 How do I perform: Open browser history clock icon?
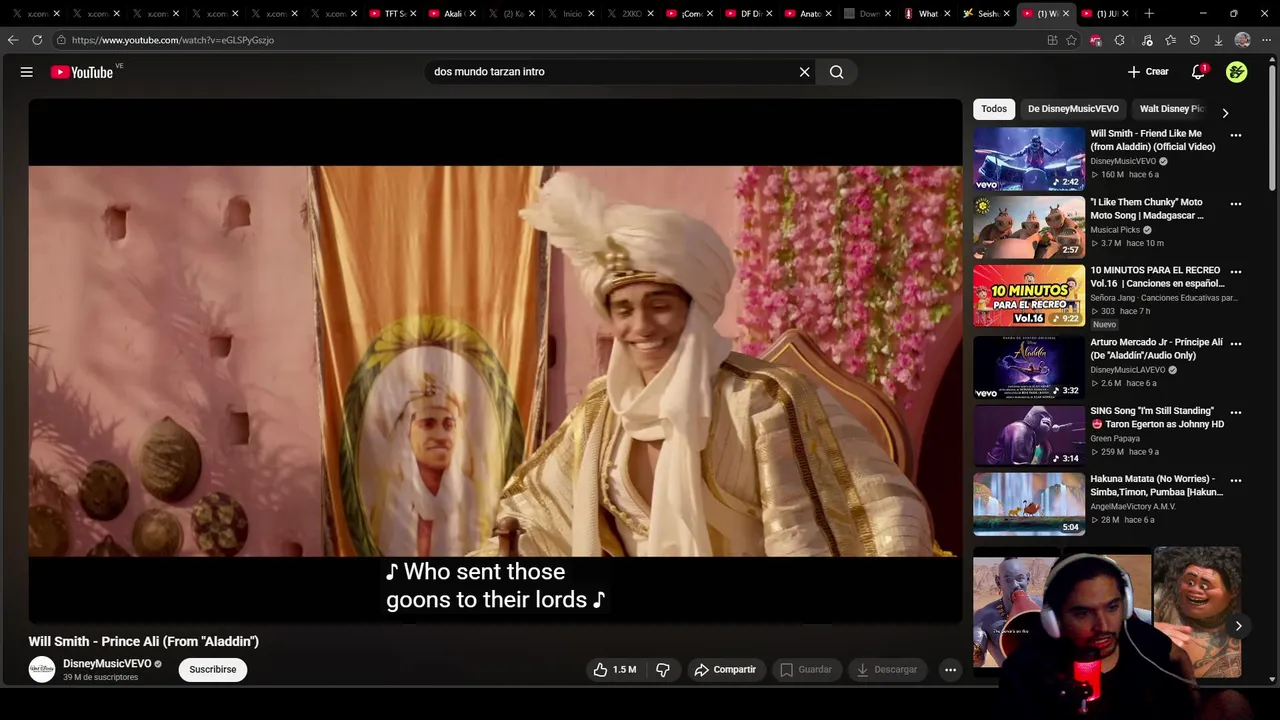1194,40
